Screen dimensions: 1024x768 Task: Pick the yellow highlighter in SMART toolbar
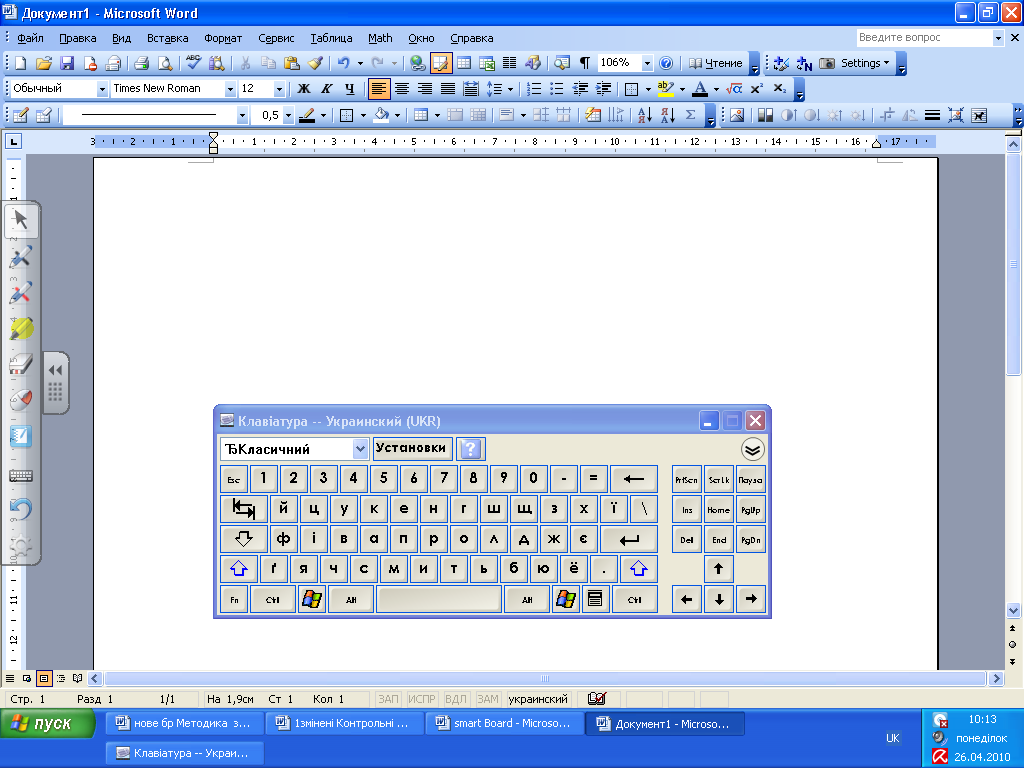click(21, 328)
